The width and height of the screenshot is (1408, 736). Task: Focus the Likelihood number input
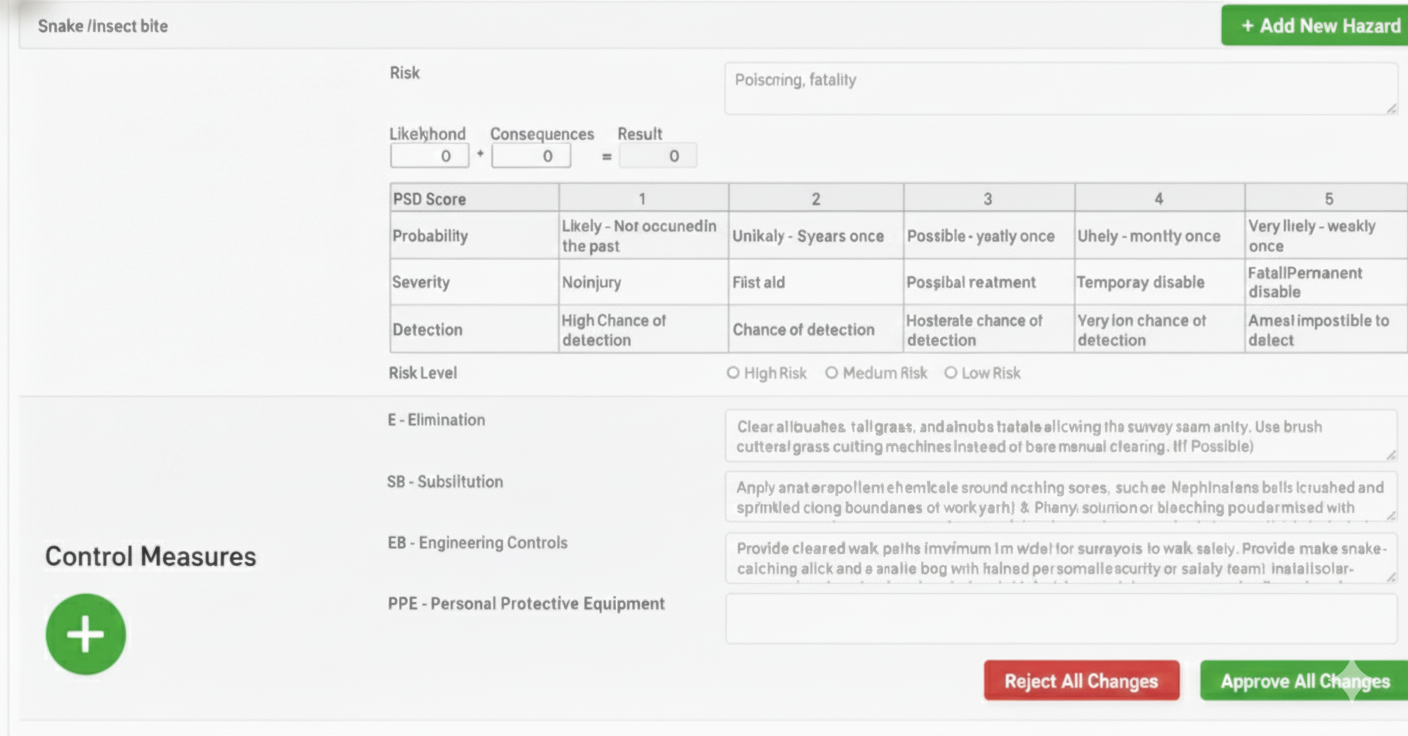(429, 156)
